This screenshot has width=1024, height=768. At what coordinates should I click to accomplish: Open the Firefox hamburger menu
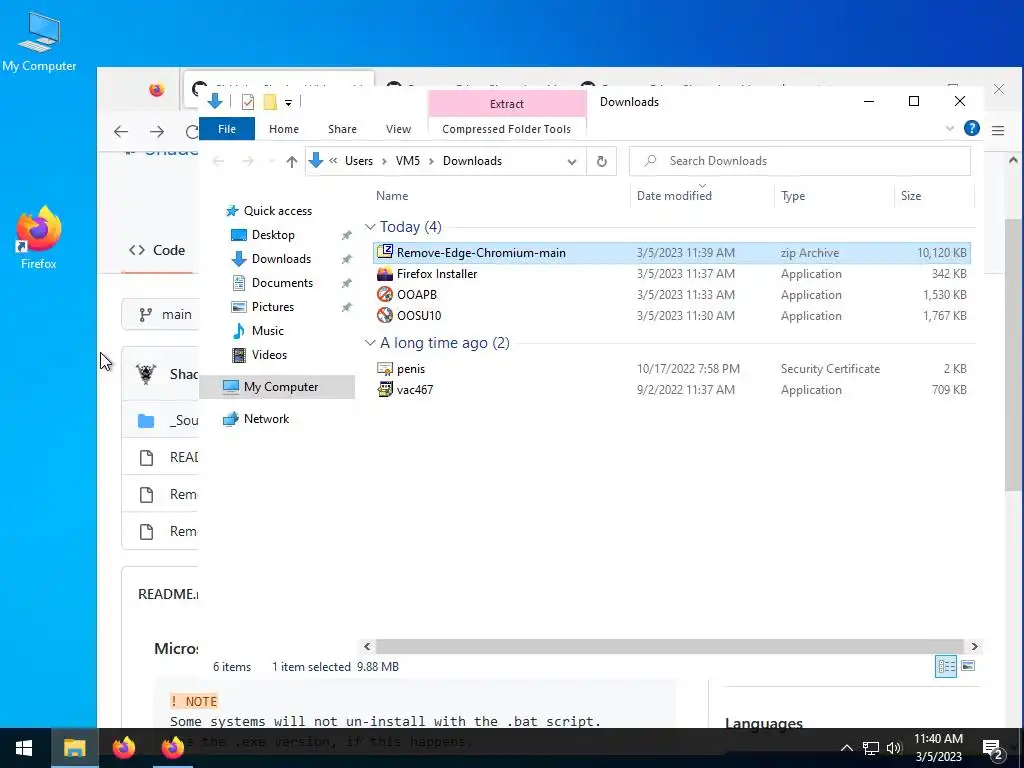[998, 131]
